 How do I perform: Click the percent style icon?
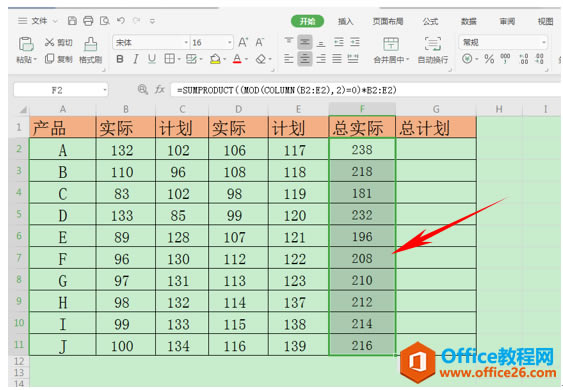[x=489, y=59]
